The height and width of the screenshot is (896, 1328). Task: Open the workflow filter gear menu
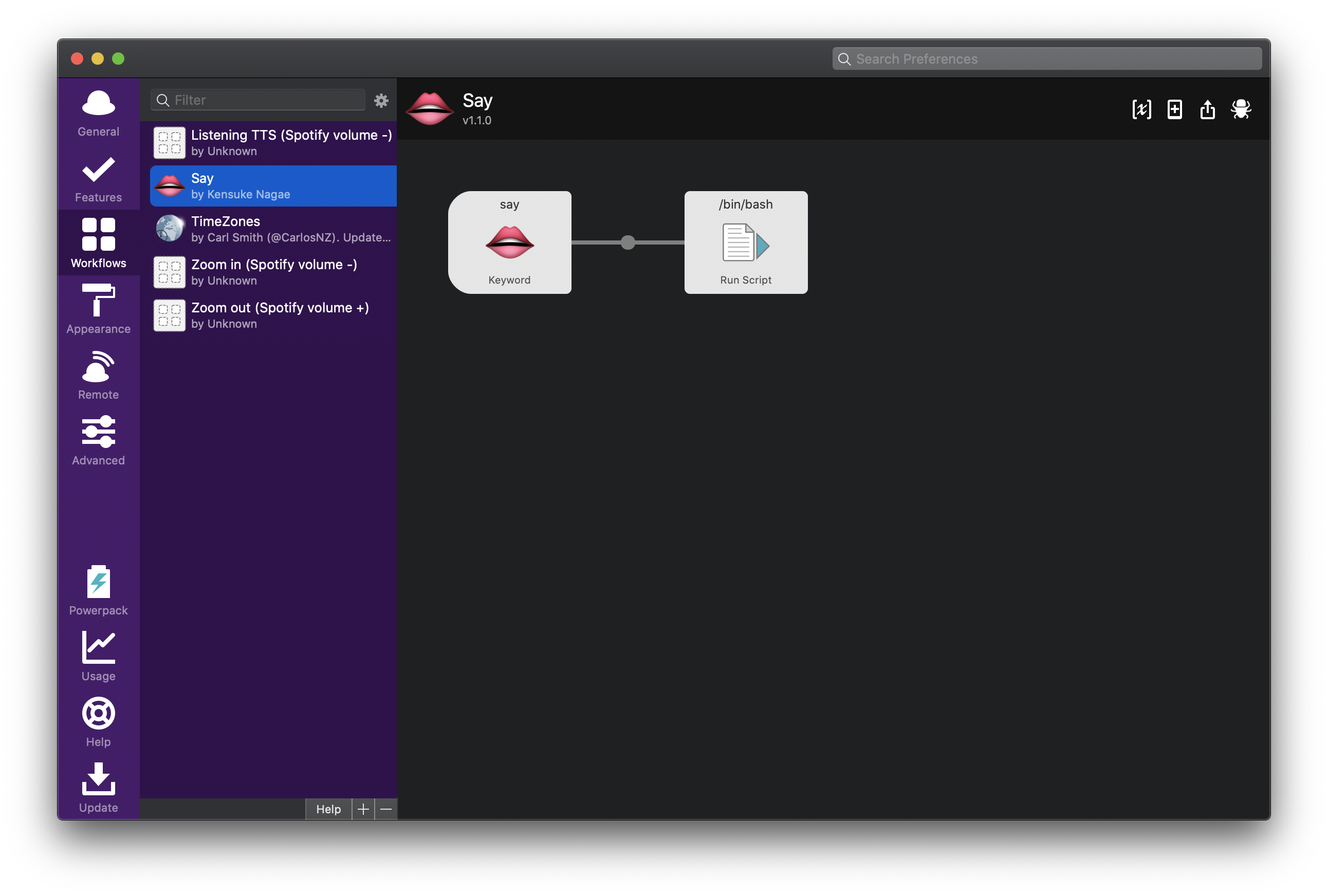pyautogui.click(x=381, y=101)
